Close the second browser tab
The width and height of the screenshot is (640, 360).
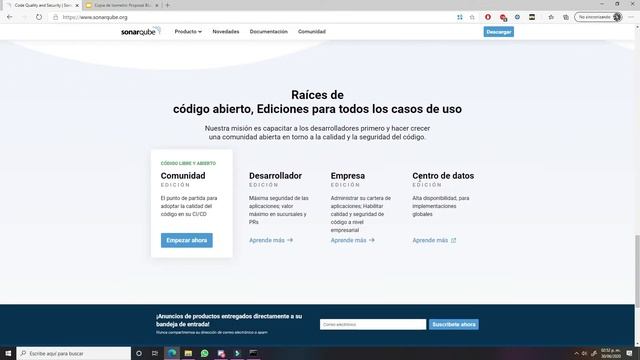click(157, 5)
